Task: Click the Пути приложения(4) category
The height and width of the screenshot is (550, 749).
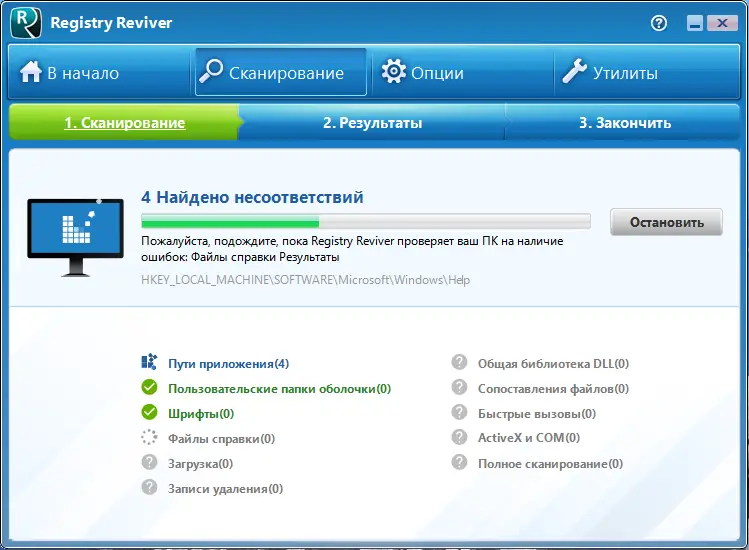Action: tap(228, 364)
